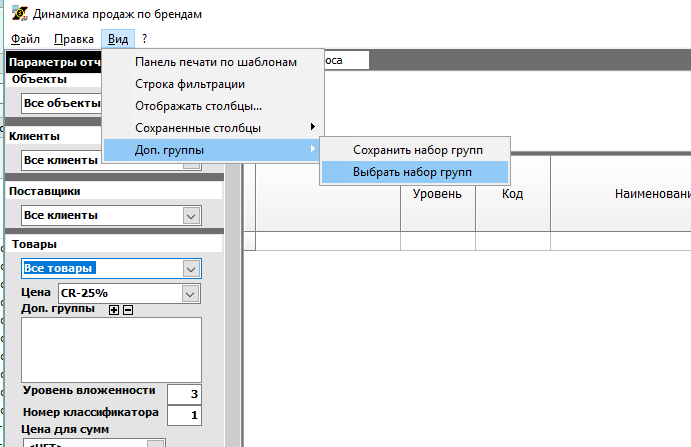The height and width of the screenshot is (447, 691).
Task: Open the Правка menu
Action: 74,39
